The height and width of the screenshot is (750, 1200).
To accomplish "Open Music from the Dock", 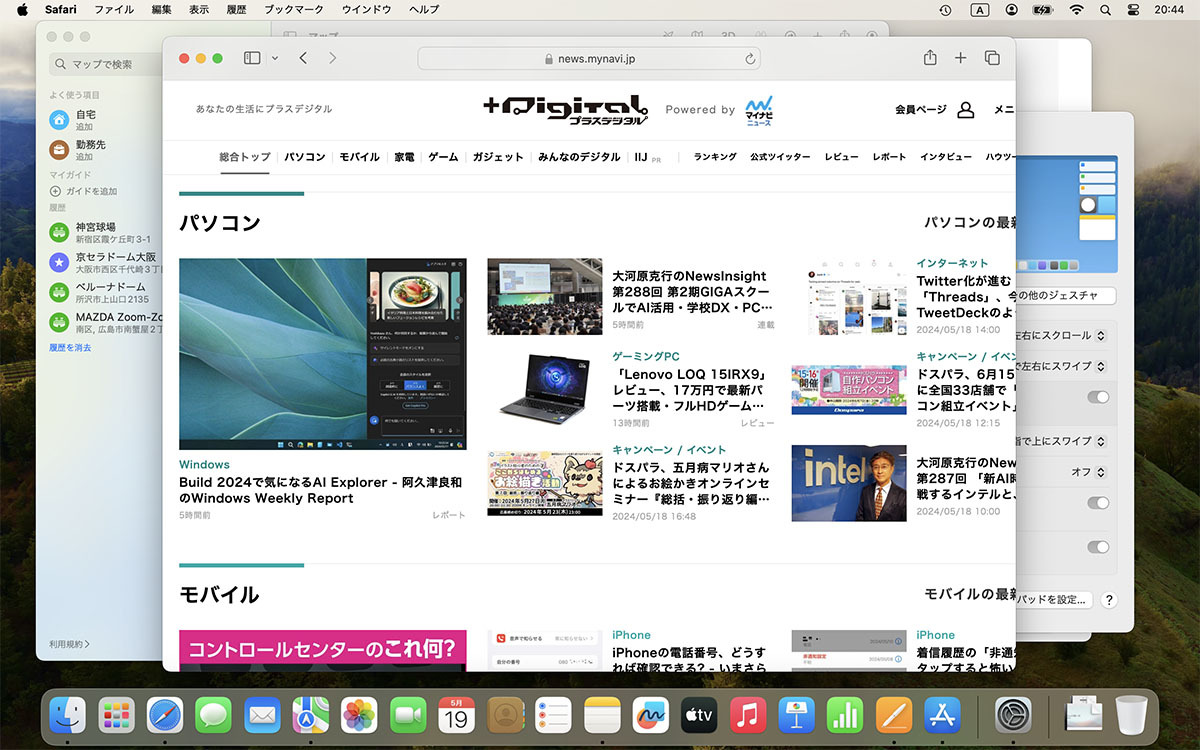I will click(748, 715).
